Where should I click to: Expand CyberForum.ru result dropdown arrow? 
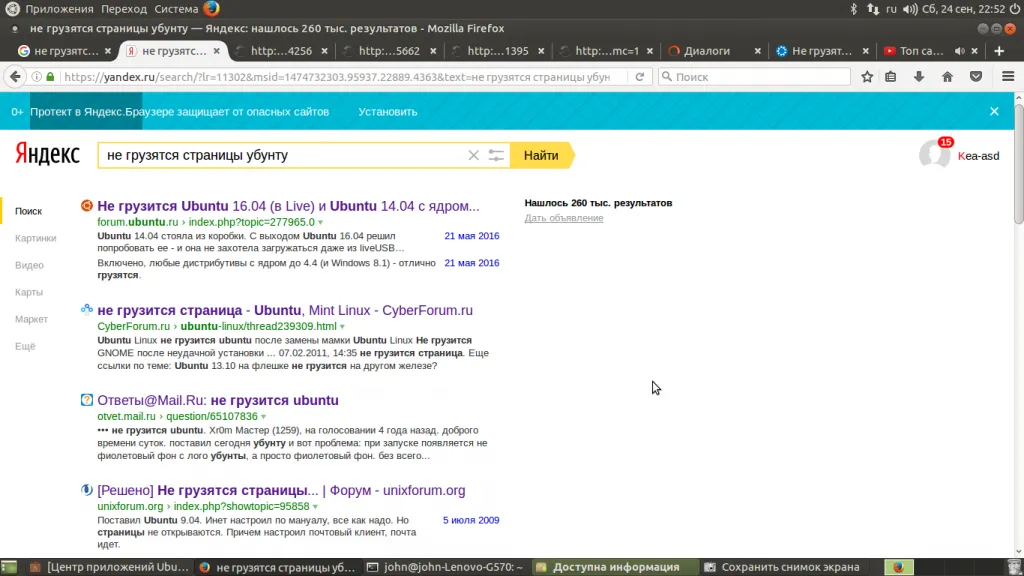(342, 327)
